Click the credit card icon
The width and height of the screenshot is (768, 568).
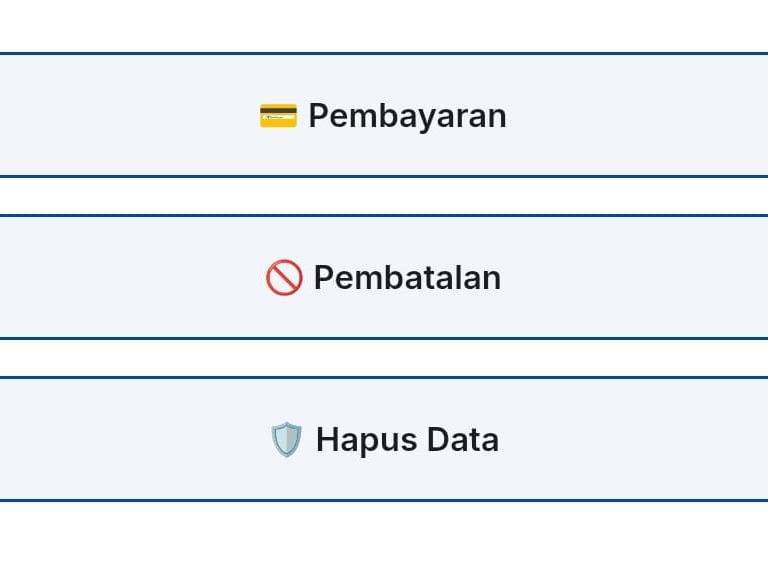point(278,116)
